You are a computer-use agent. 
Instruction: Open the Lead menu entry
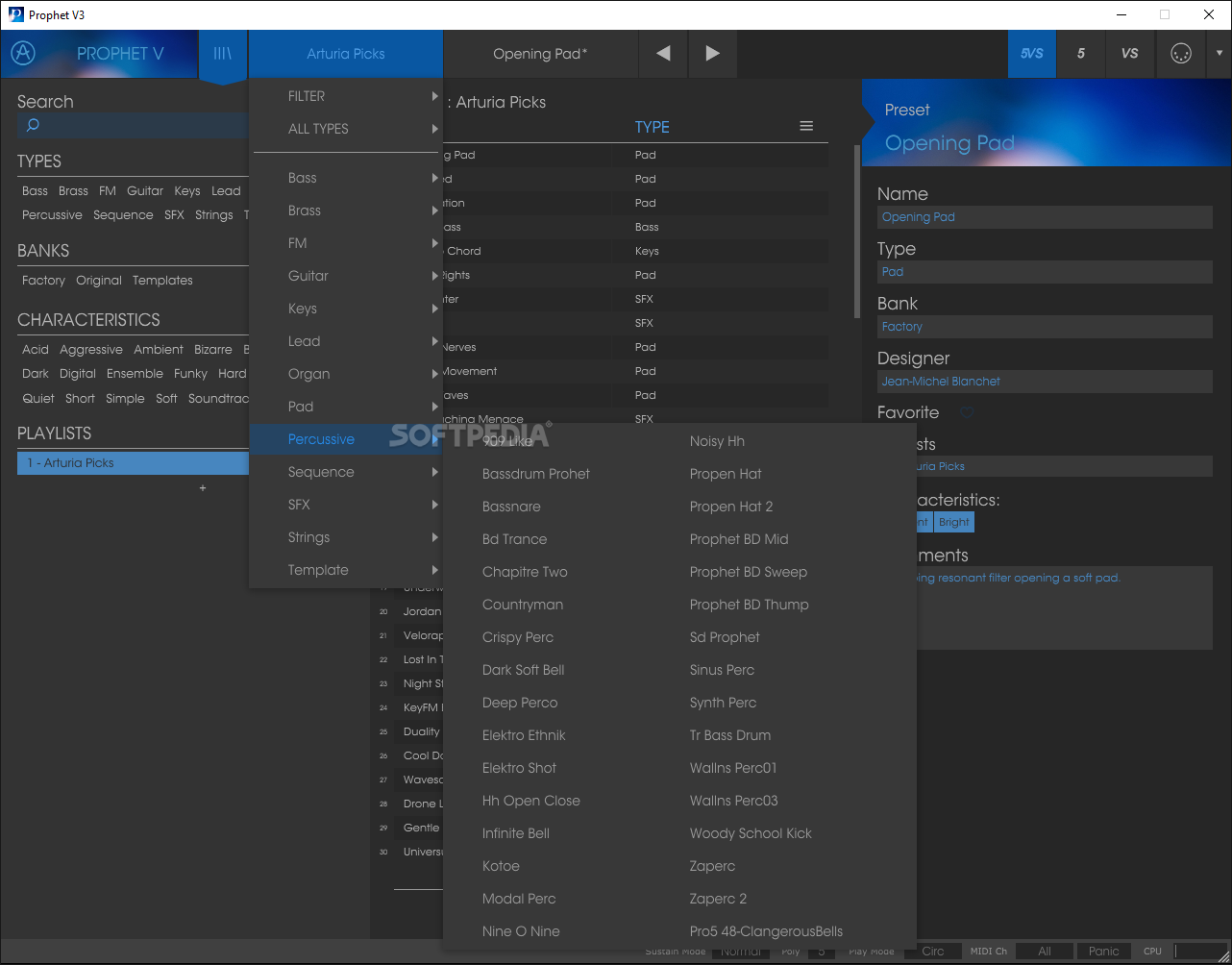click(346, 341)
